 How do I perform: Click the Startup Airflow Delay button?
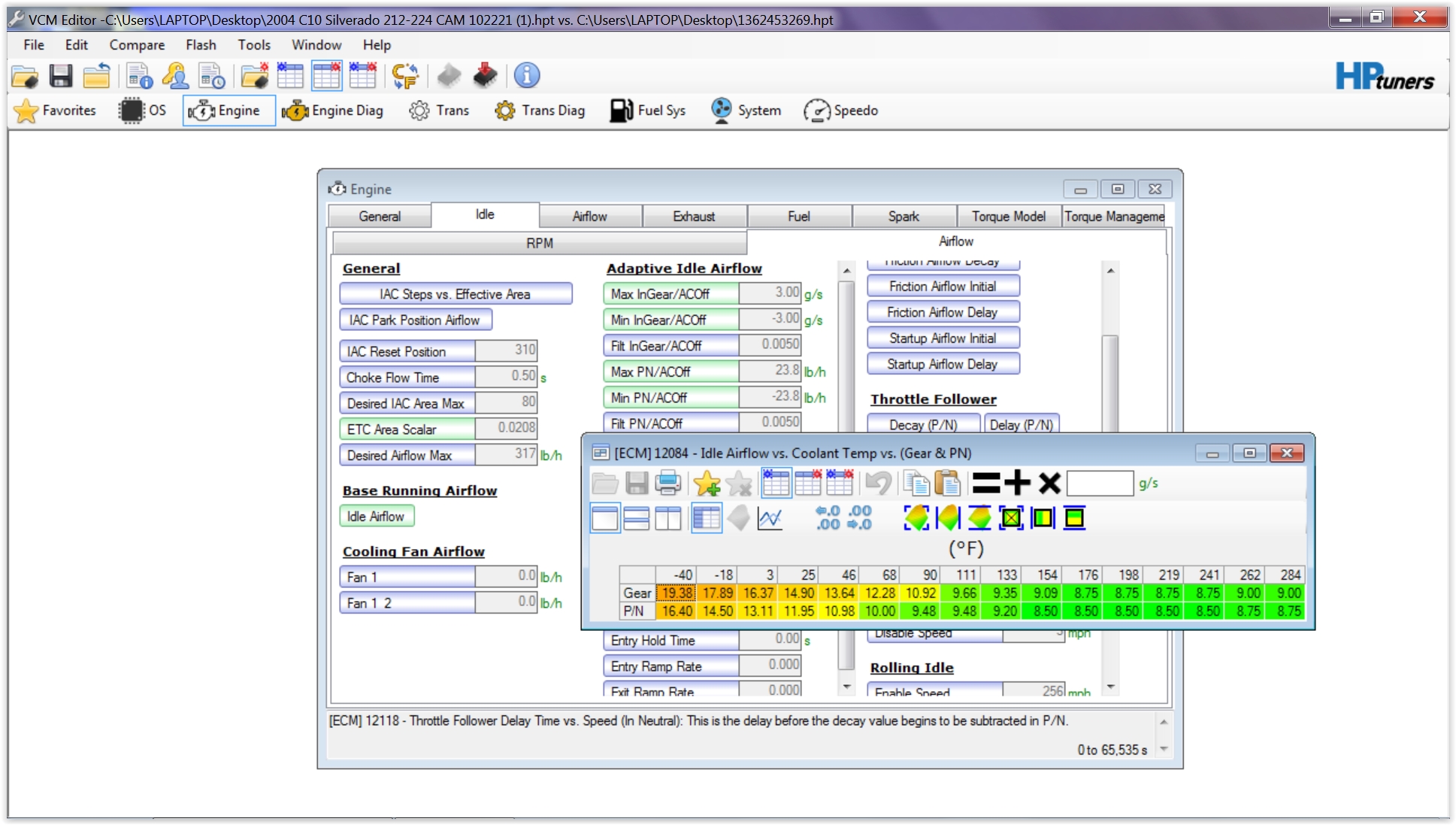coord(943,364)
